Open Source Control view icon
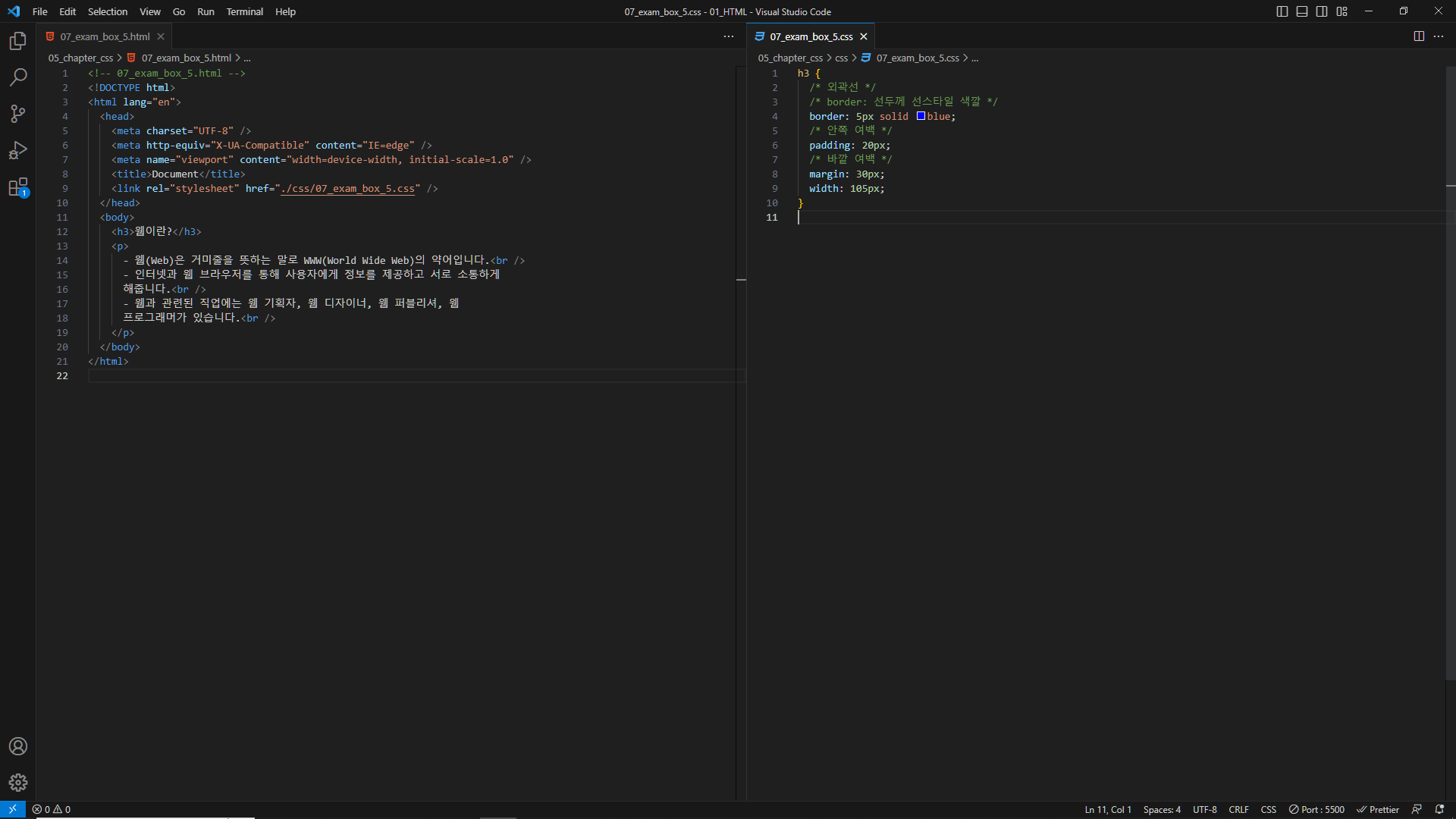The height and width of the screenshot is (819, 1456). tap(18, 114)
